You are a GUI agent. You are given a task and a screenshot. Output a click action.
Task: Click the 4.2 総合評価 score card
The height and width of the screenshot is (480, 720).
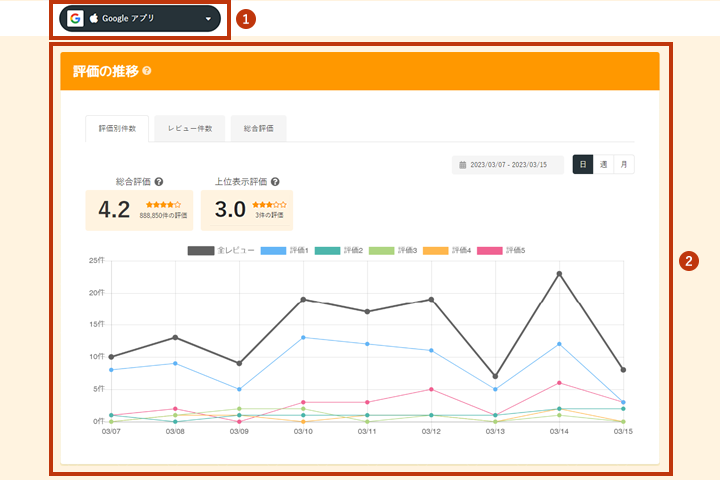coord(139,209)
